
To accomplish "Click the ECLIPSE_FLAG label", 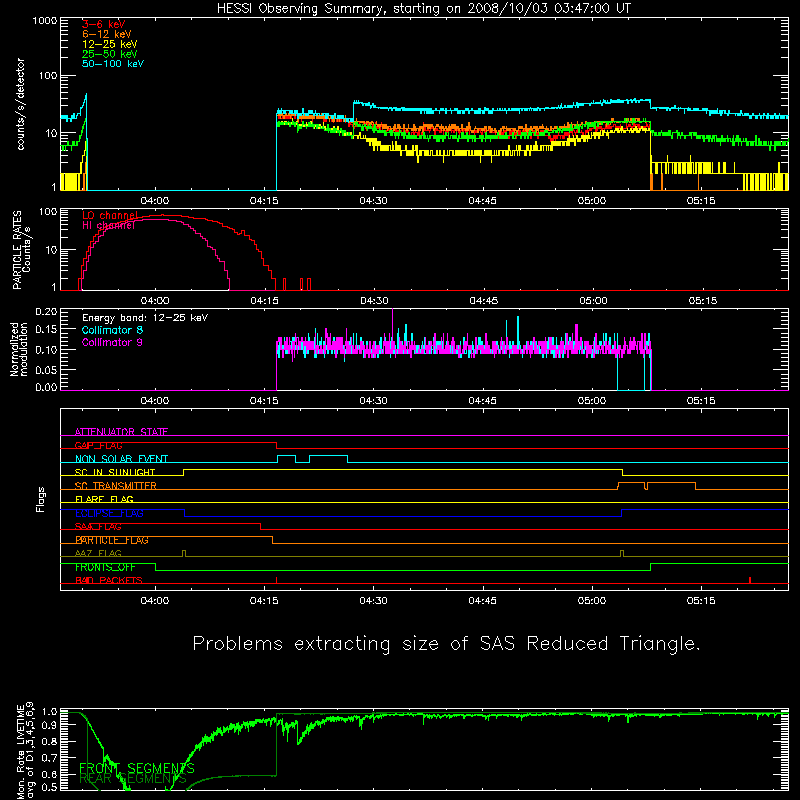I will tap(109, 513).
